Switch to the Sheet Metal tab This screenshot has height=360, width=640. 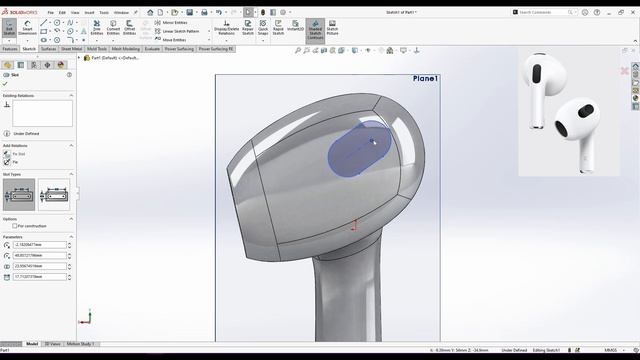[71, 49]
